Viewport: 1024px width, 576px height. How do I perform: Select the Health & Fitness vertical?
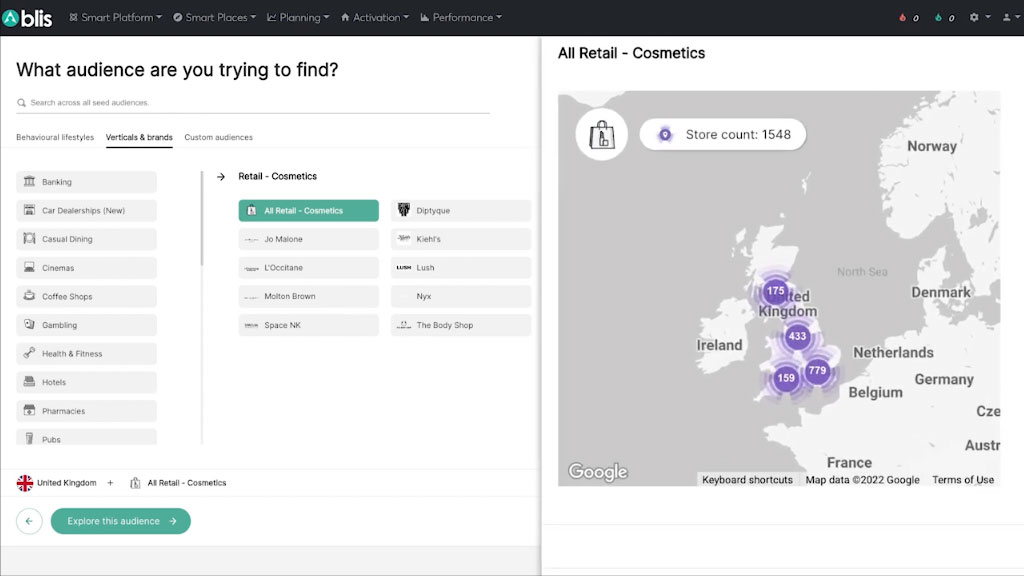coord(86,353)
